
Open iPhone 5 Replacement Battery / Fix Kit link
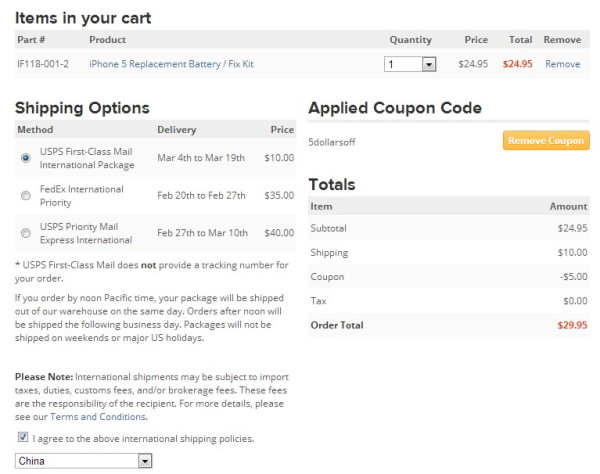(x=171, y=64)
